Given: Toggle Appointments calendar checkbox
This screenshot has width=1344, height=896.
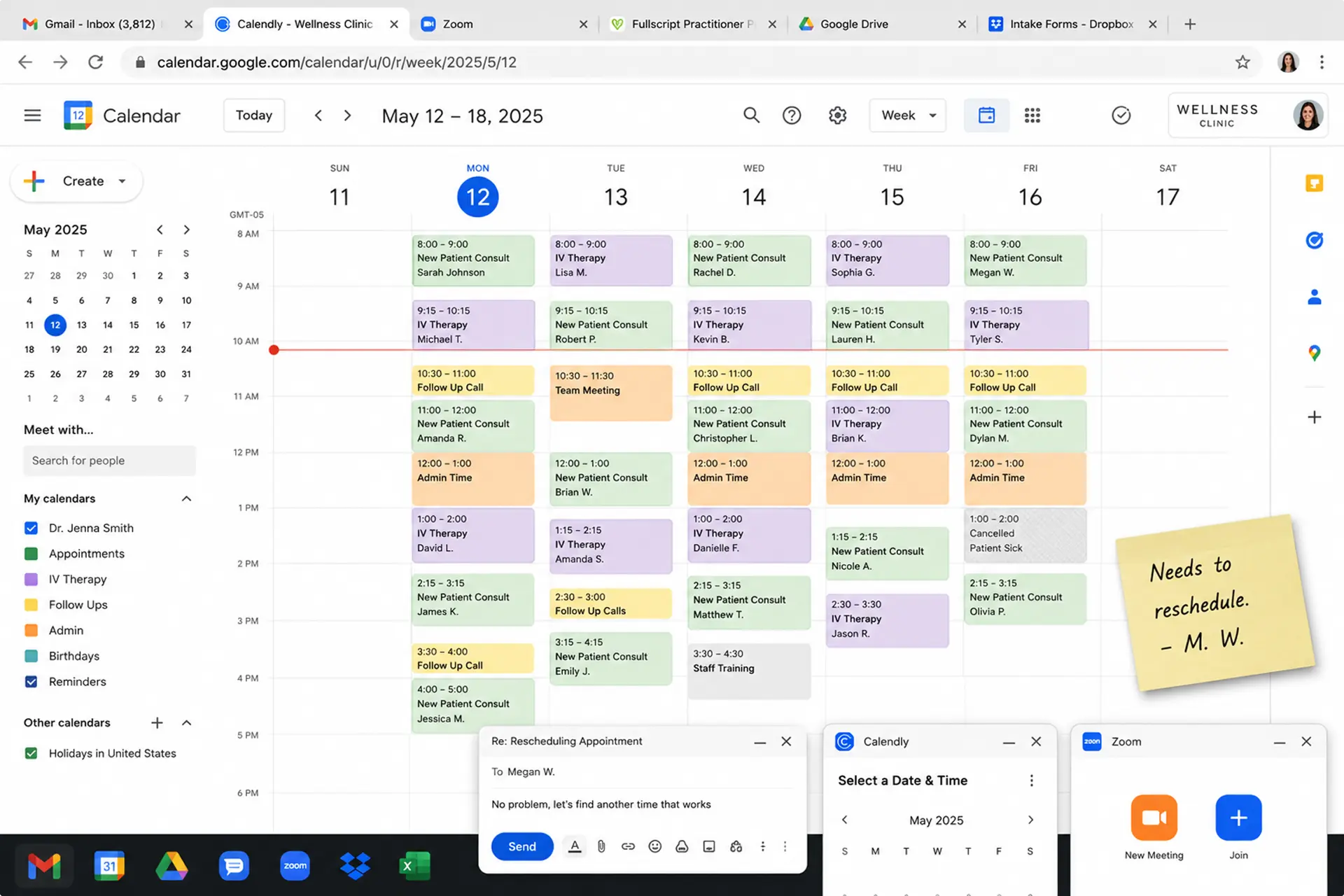Looking at the screenshot, I should click(31, 554).
